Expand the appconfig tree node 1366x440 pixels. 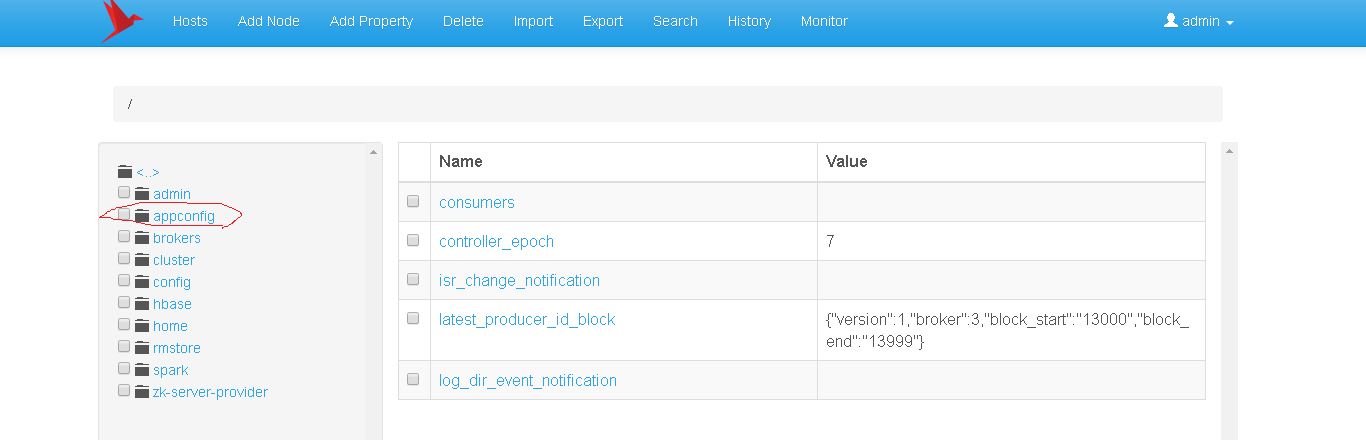pos(184,216)
